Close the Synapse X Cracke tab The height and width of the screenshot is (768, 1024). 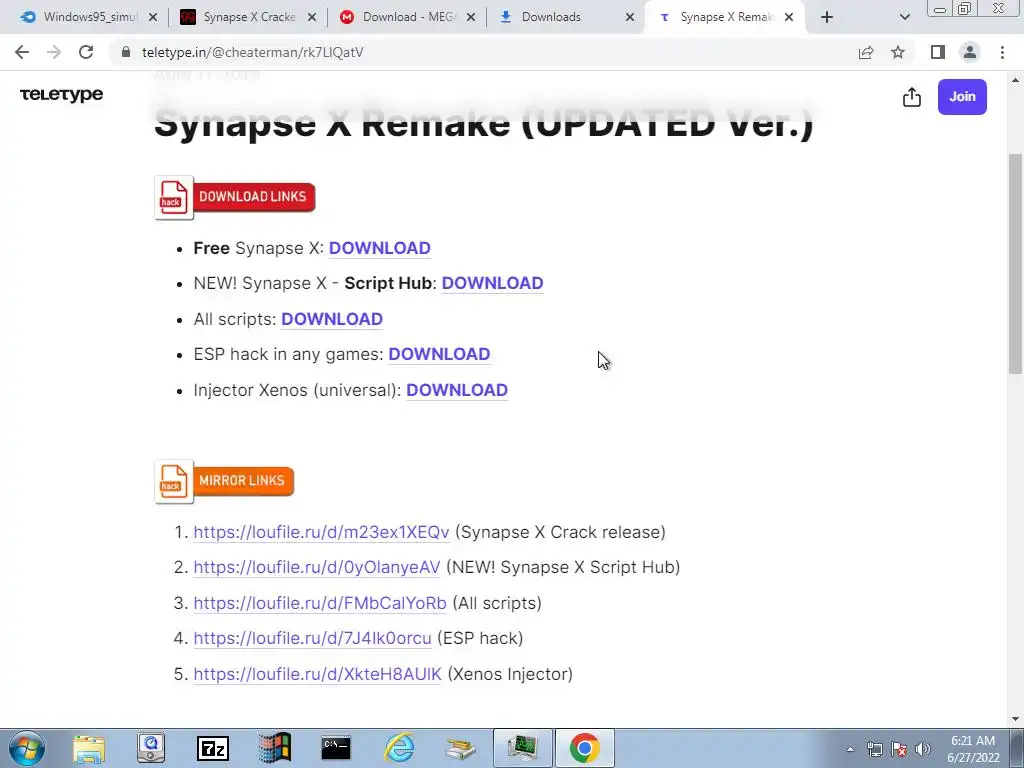tap(312, 17)
